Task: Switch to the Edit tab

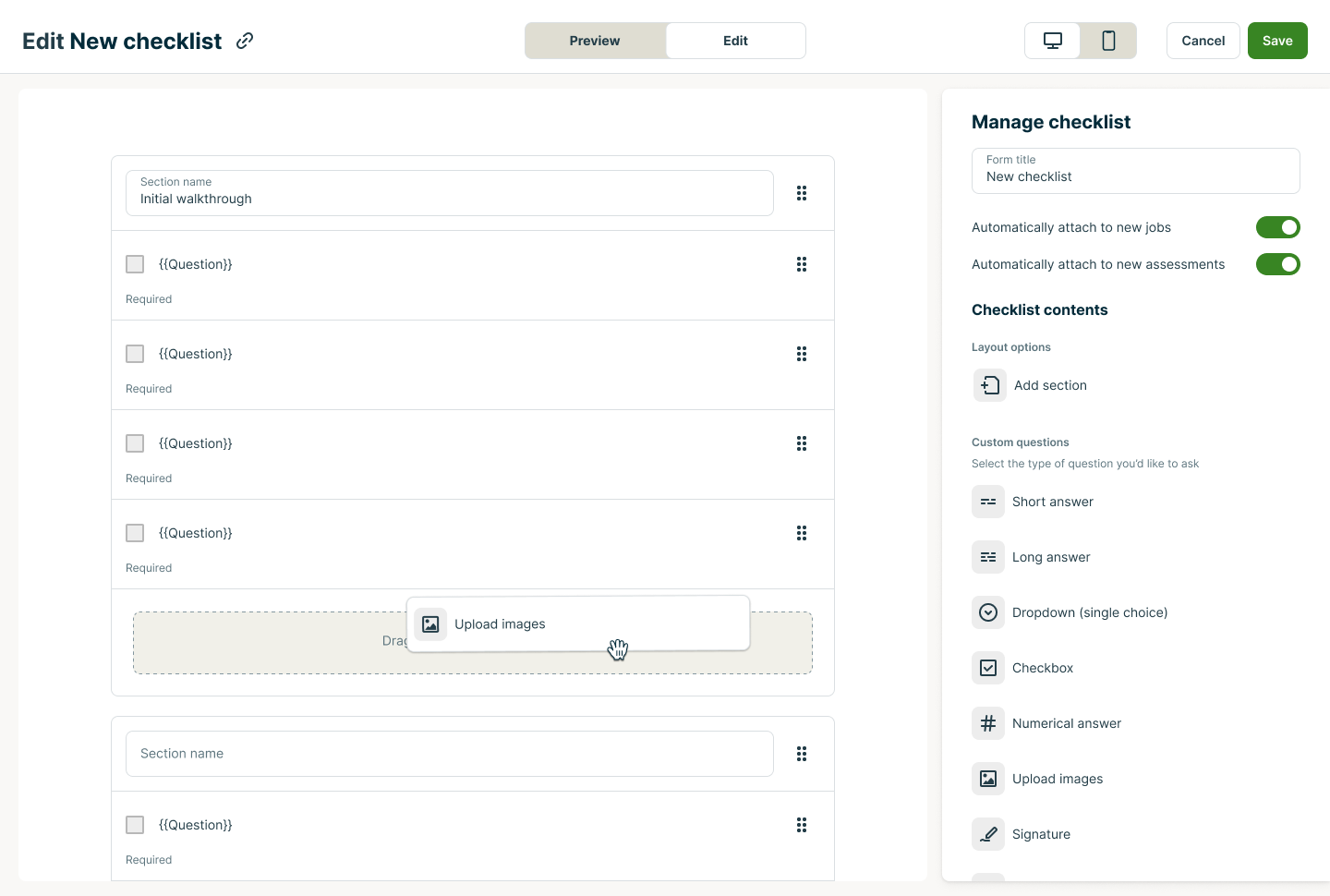Action: [735, 41]
